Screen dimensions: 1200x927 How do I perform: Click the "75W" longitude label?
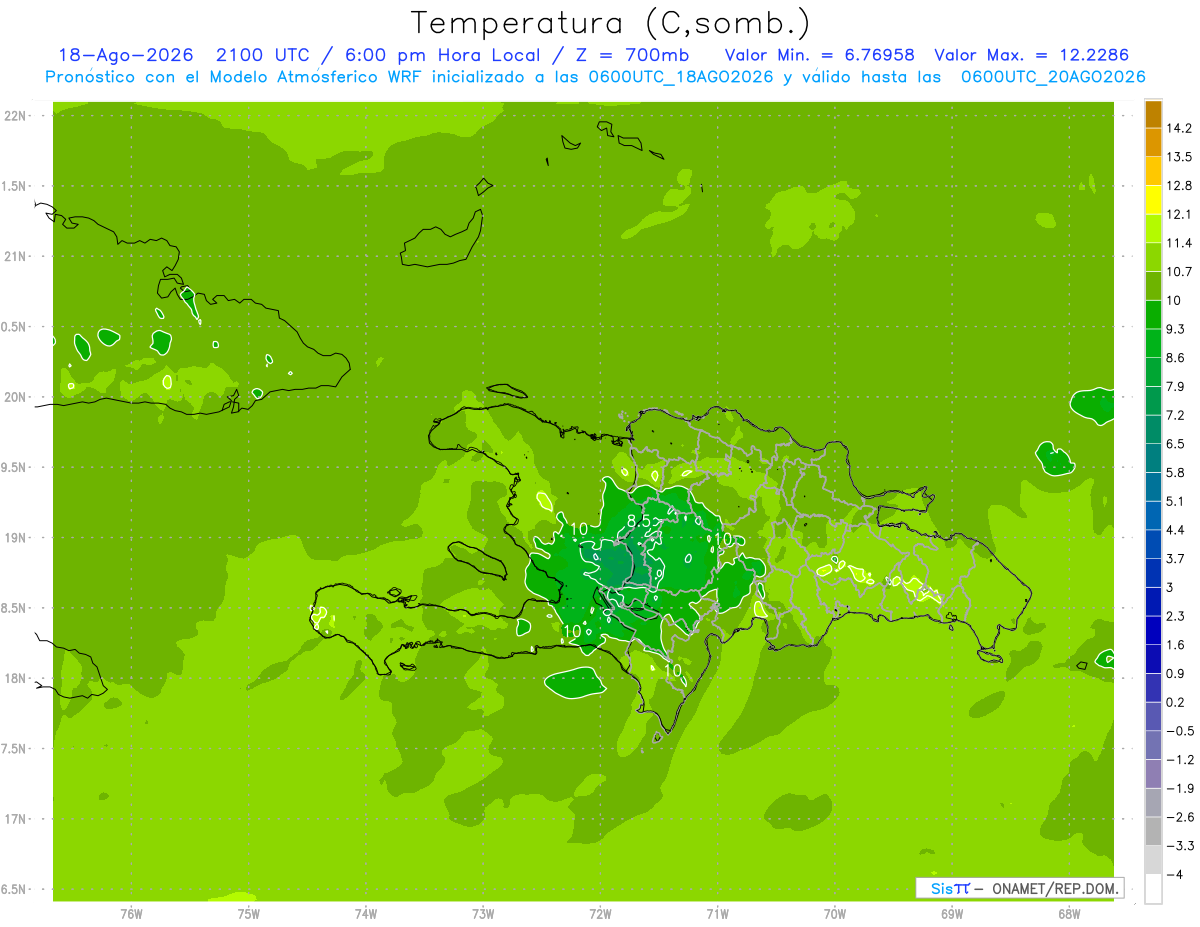click(249, 914)
